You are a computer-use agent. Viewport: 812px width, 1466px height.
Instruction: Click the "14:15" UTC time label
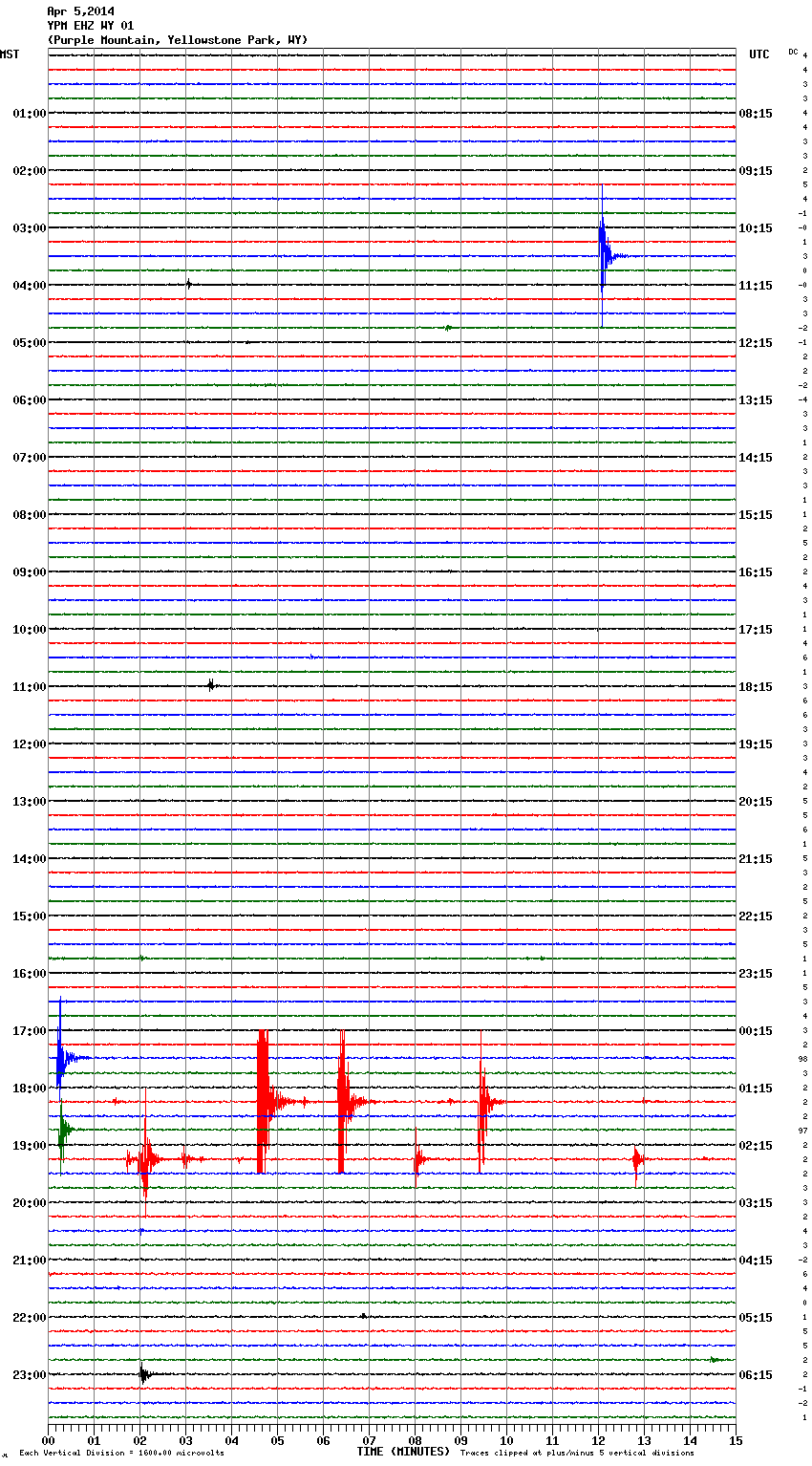(x=756, y=458)
